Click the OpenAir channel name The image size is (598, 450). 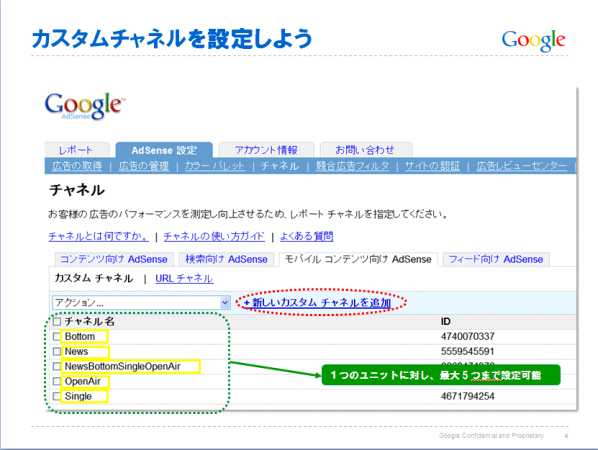(x=83, y=381)
